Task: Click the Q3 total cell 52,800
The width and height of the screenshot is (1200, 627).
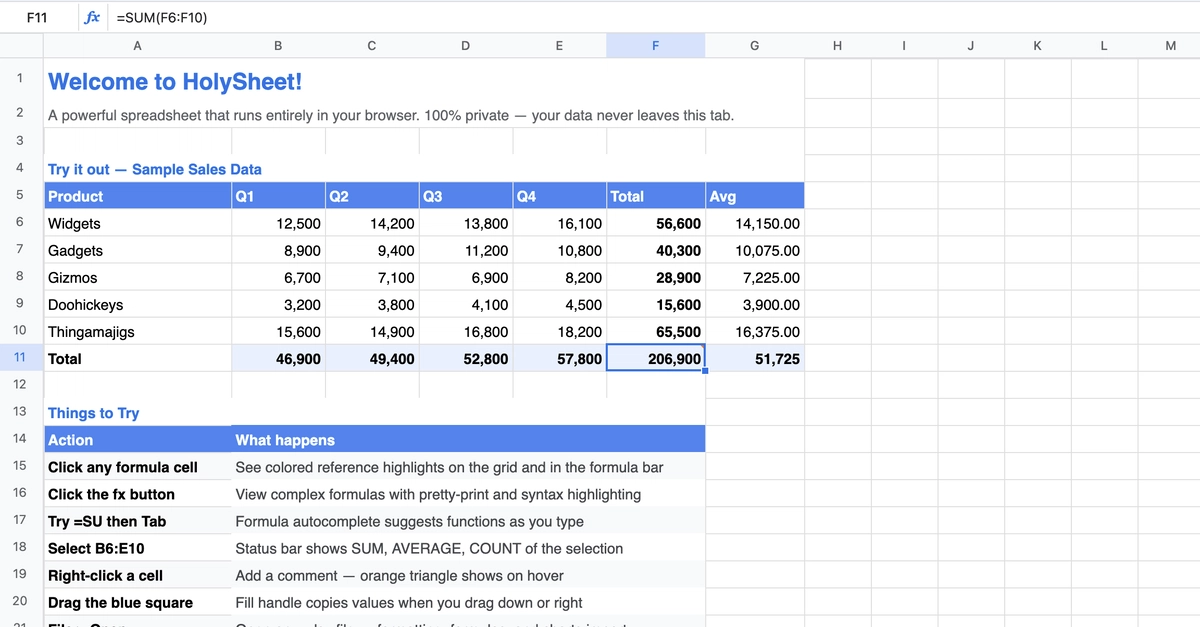Action: click(x=465, y=358)
